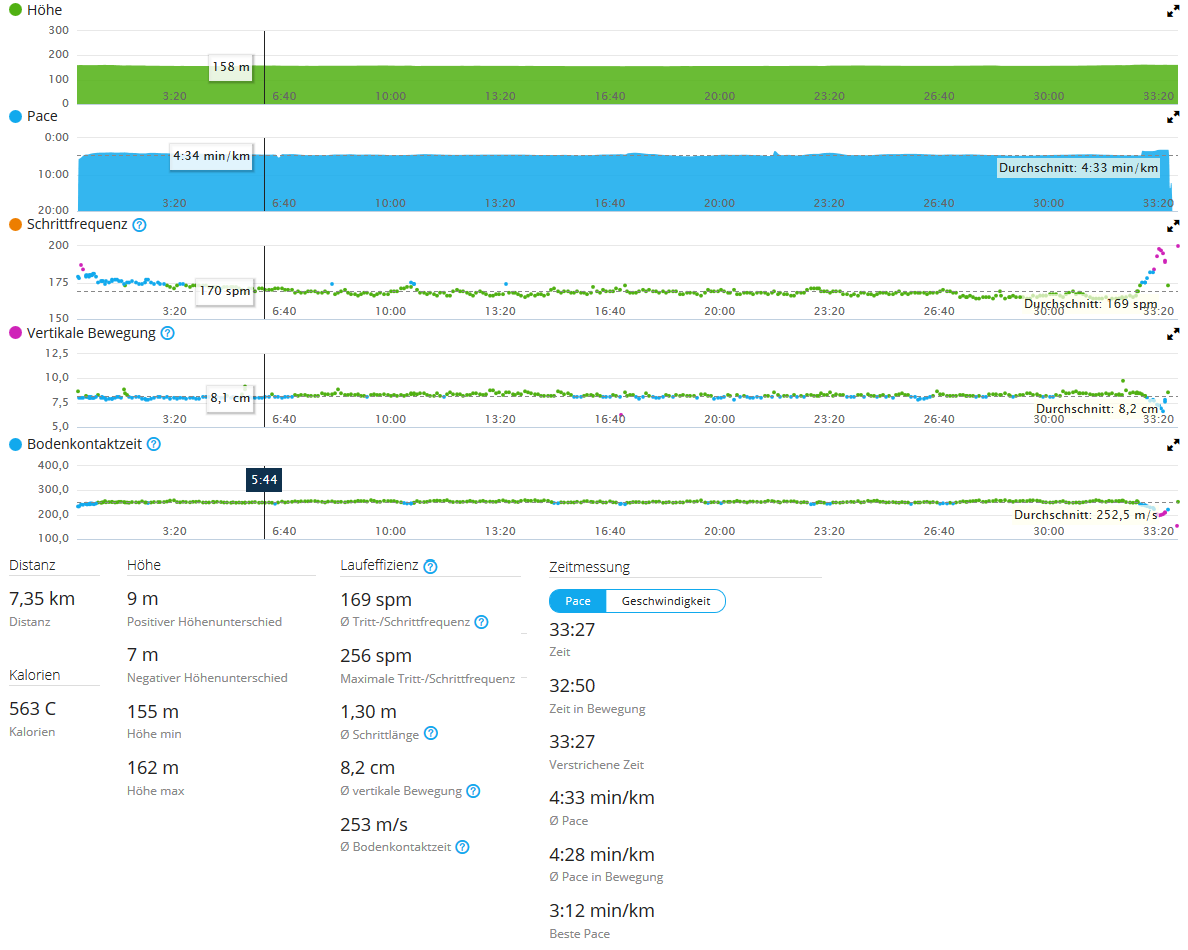Click help icon beside Ø Schrittlänge

tap(430, 734)
